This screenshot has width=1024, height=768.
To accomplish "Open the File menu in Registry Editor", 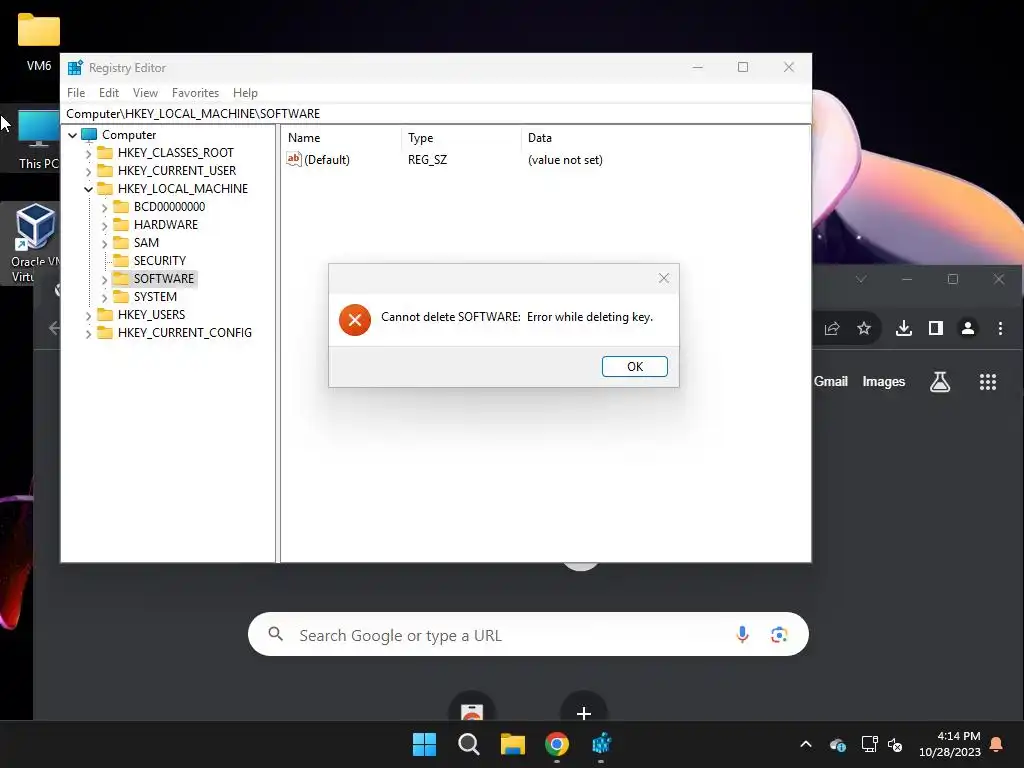I will 76,93.
